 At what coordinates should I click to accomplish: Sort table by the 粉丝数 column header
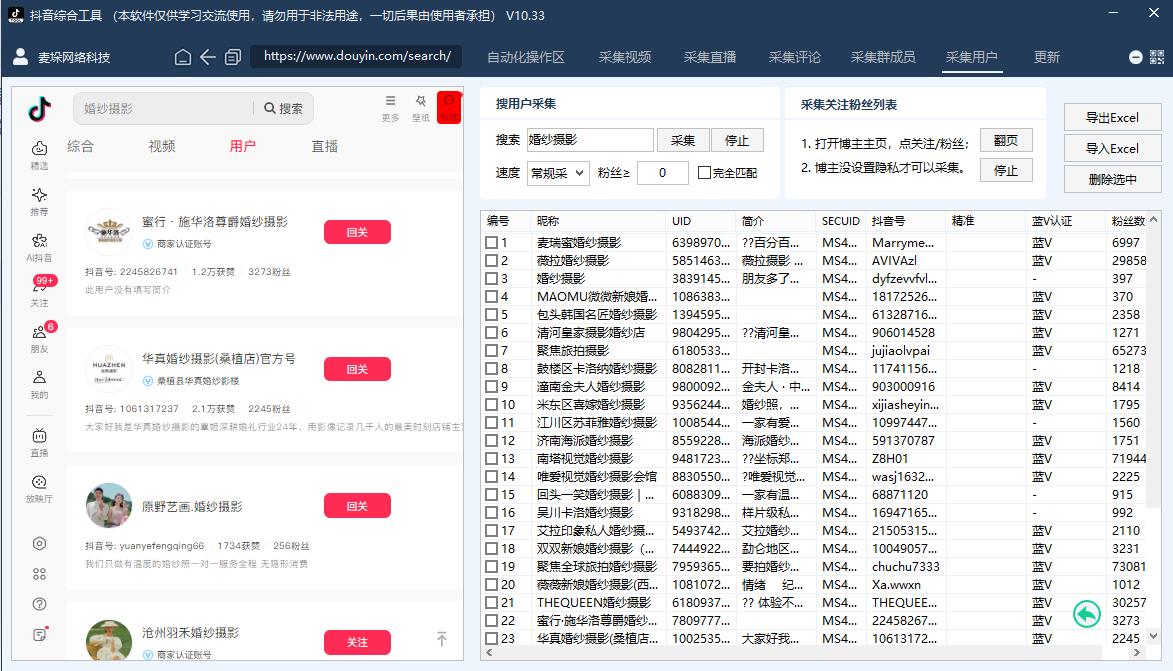pyautogui.click(x=1130, y=221)
